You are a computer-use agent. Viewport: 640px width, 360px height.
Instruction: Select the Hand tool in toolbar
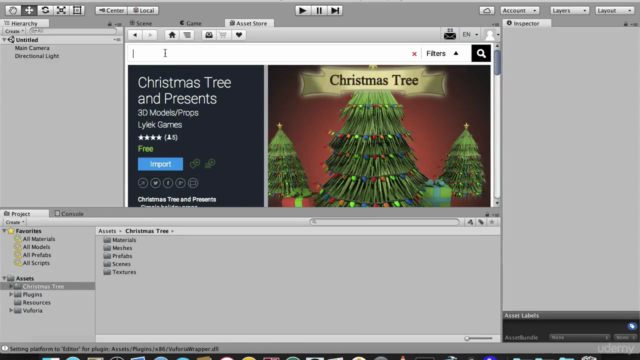click(x=13, y=10)
